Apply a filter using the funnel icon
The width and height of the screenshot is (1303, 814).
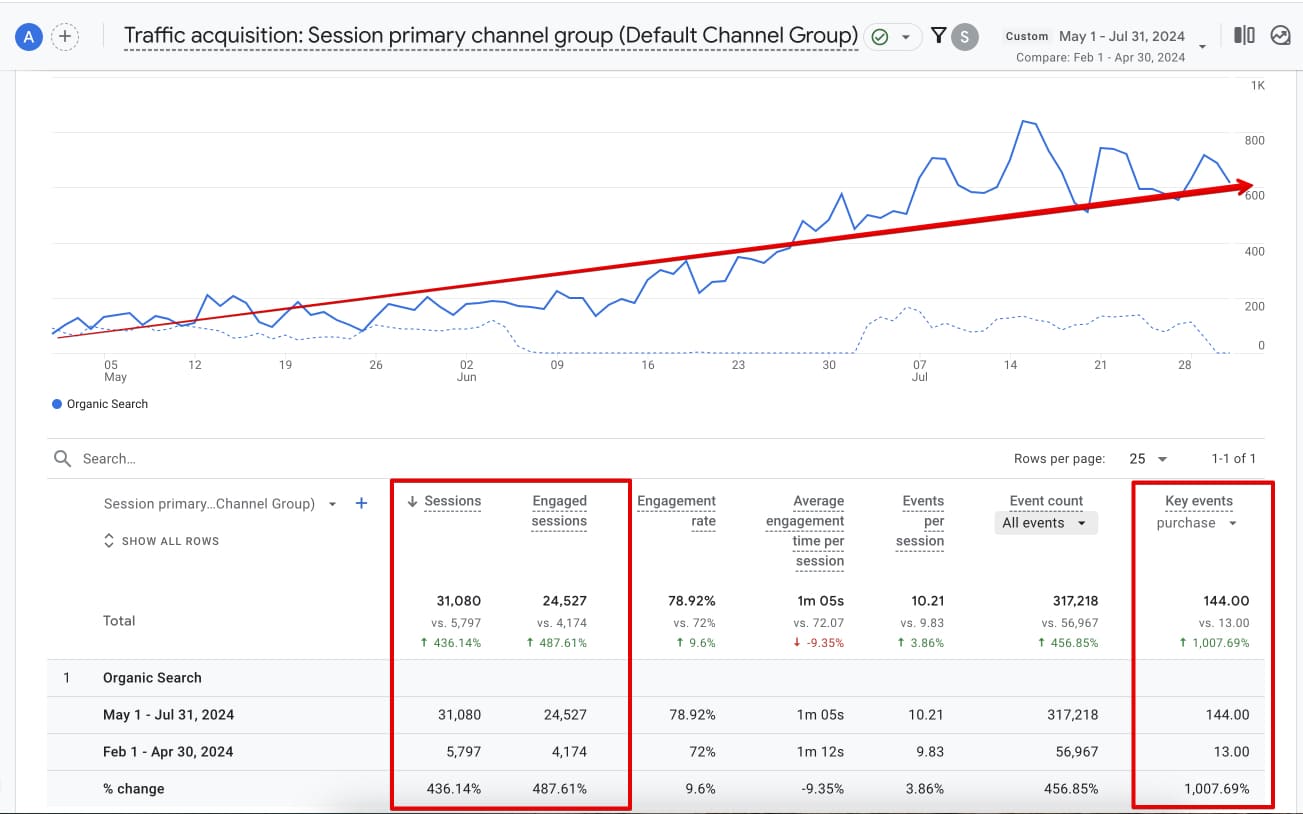pos(937,34)
